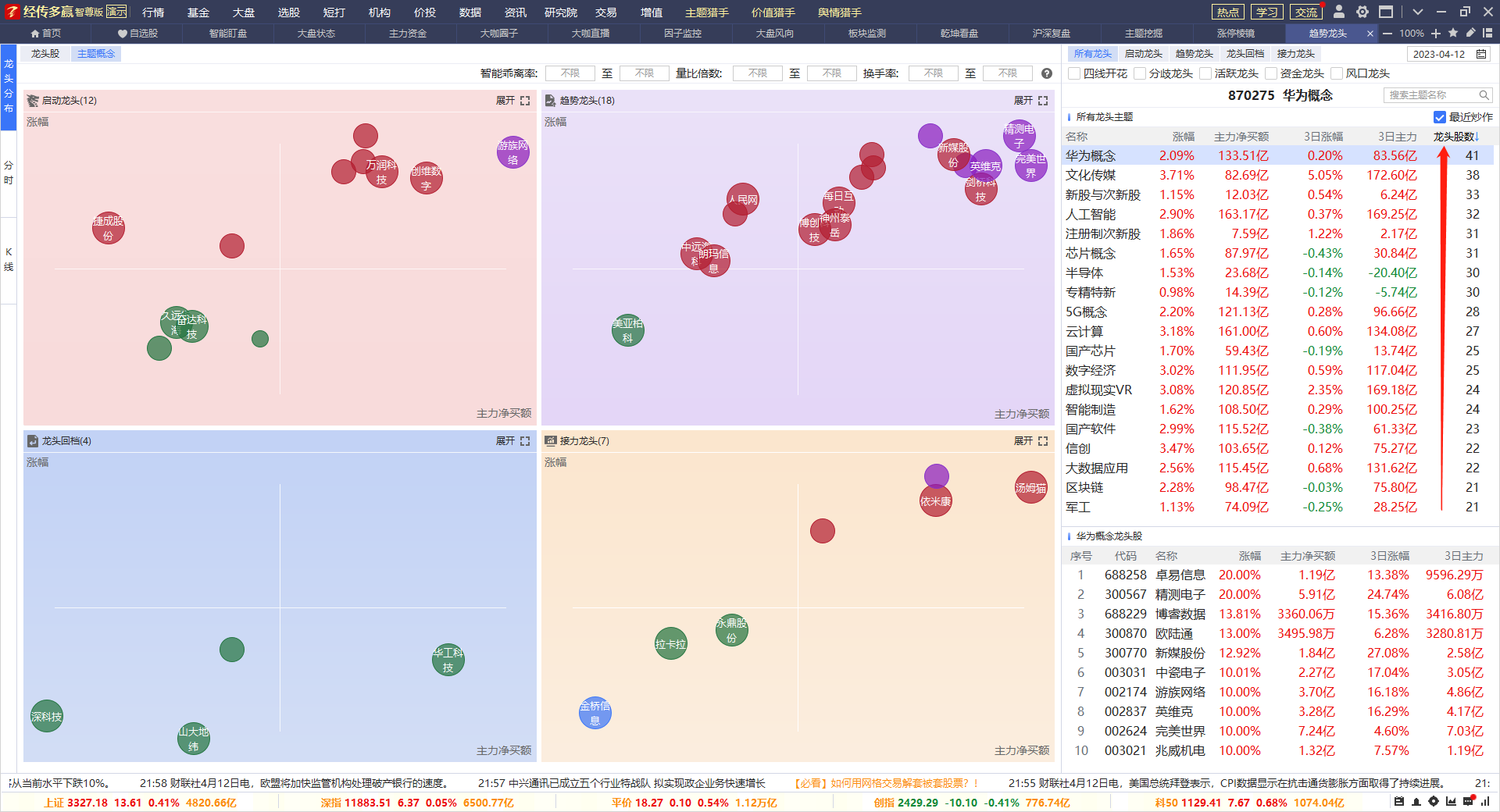Expand the 龙头回档 panel via 展开
The image size is (1500, 812).
click(505, 441)
